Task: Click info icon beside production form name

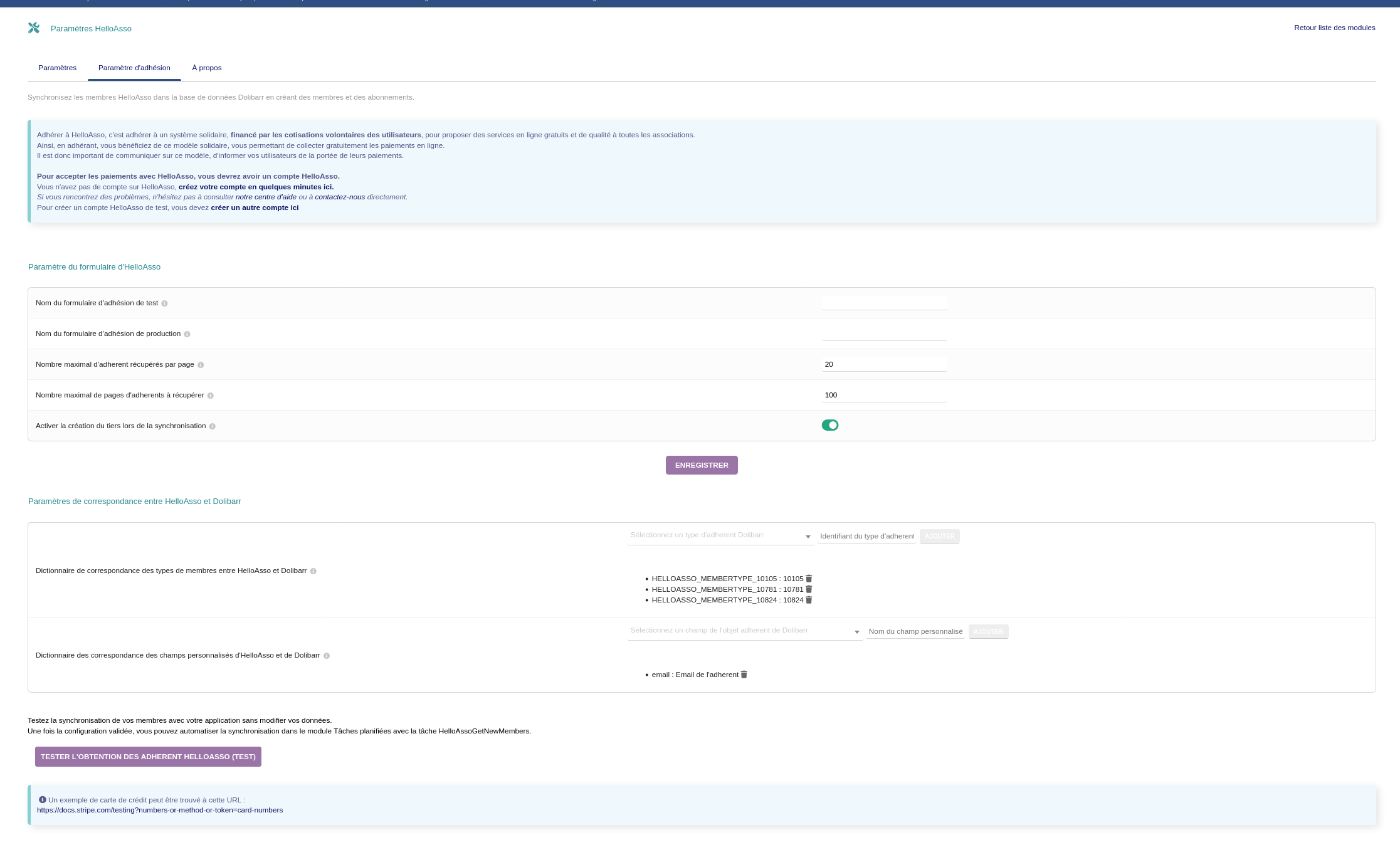Action: 187,334
